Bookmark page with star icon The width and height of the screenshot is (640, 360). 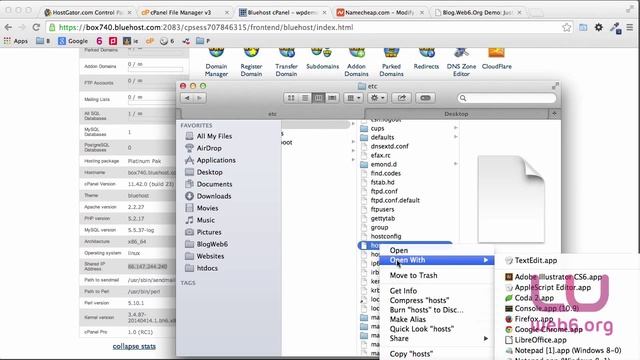(x=567, y=27)
